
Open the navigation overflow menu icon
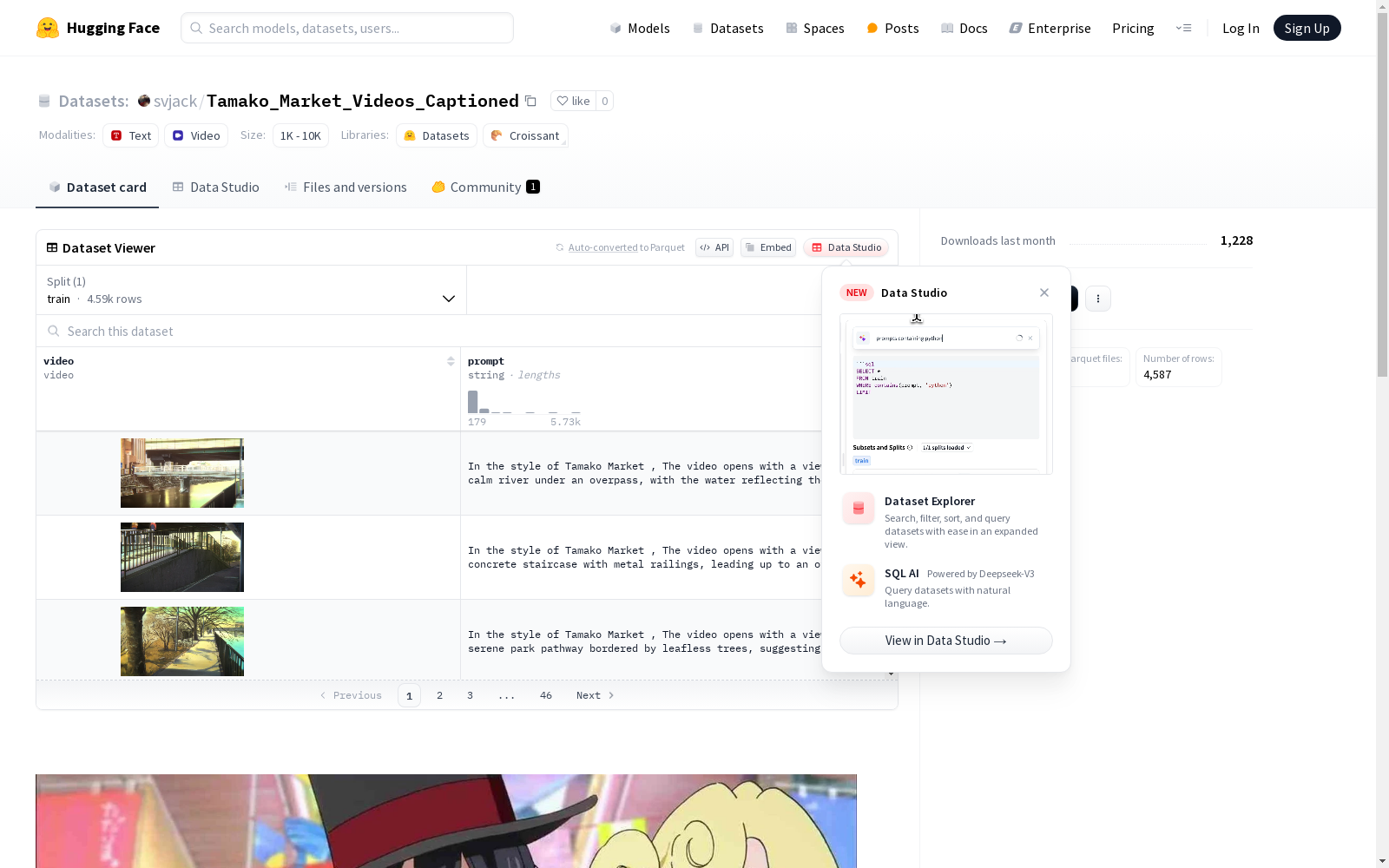click(1183, 28)
